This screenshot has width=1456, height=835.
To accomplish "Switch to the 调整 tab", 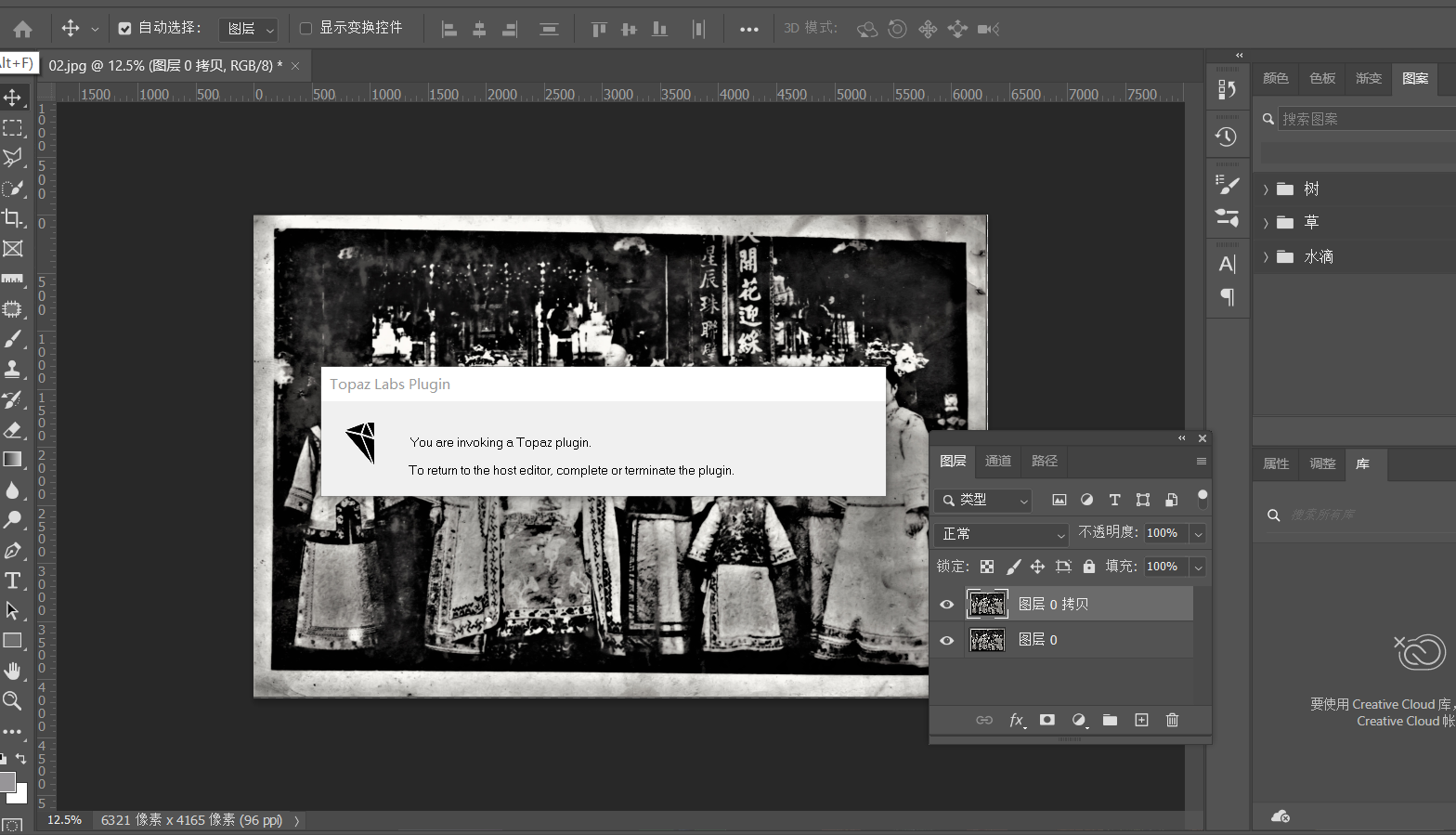I will tap(1322, 464).
